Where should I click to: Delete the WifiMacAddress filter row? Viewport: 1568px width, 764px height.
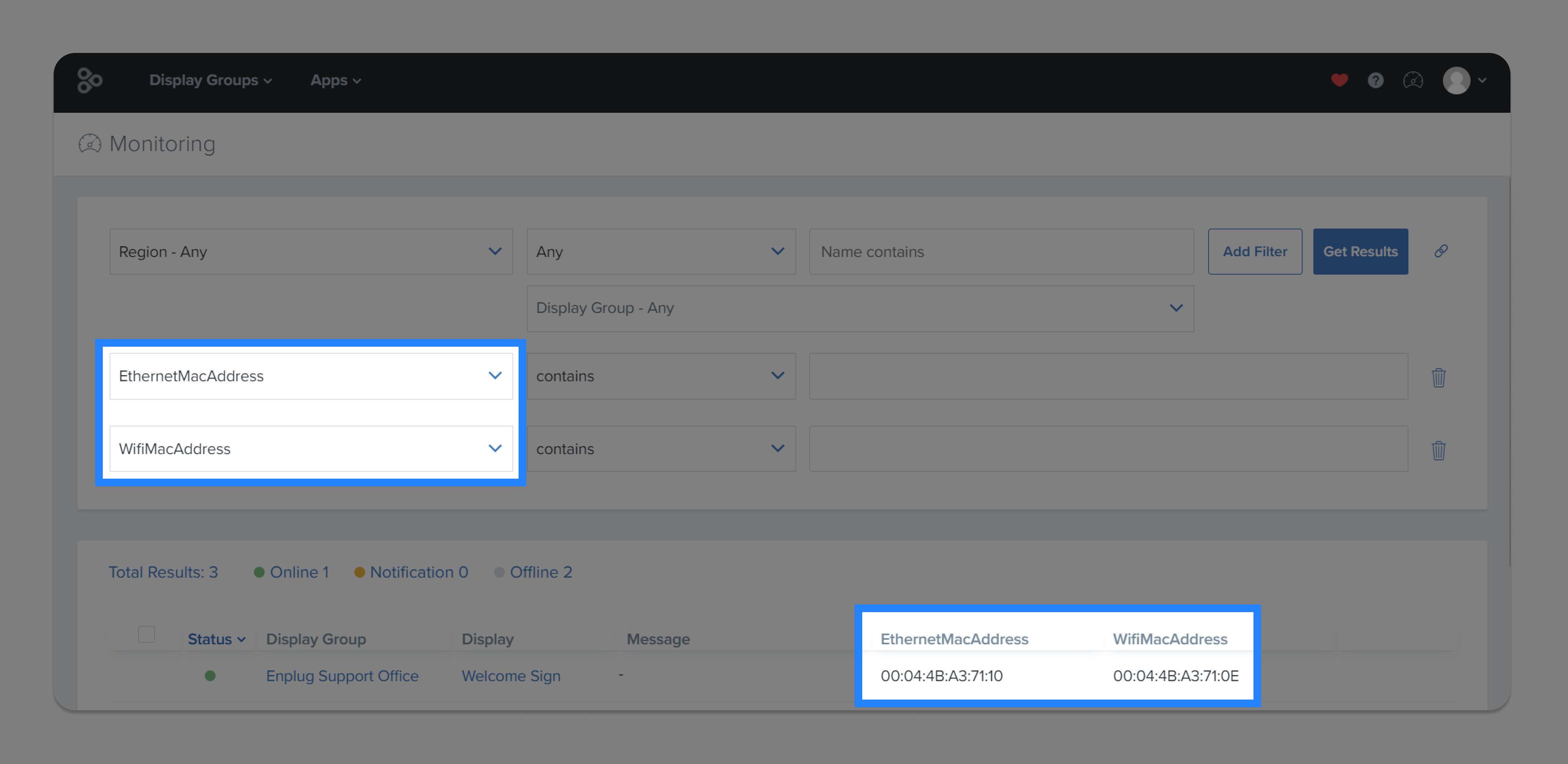click(1438, 450)
